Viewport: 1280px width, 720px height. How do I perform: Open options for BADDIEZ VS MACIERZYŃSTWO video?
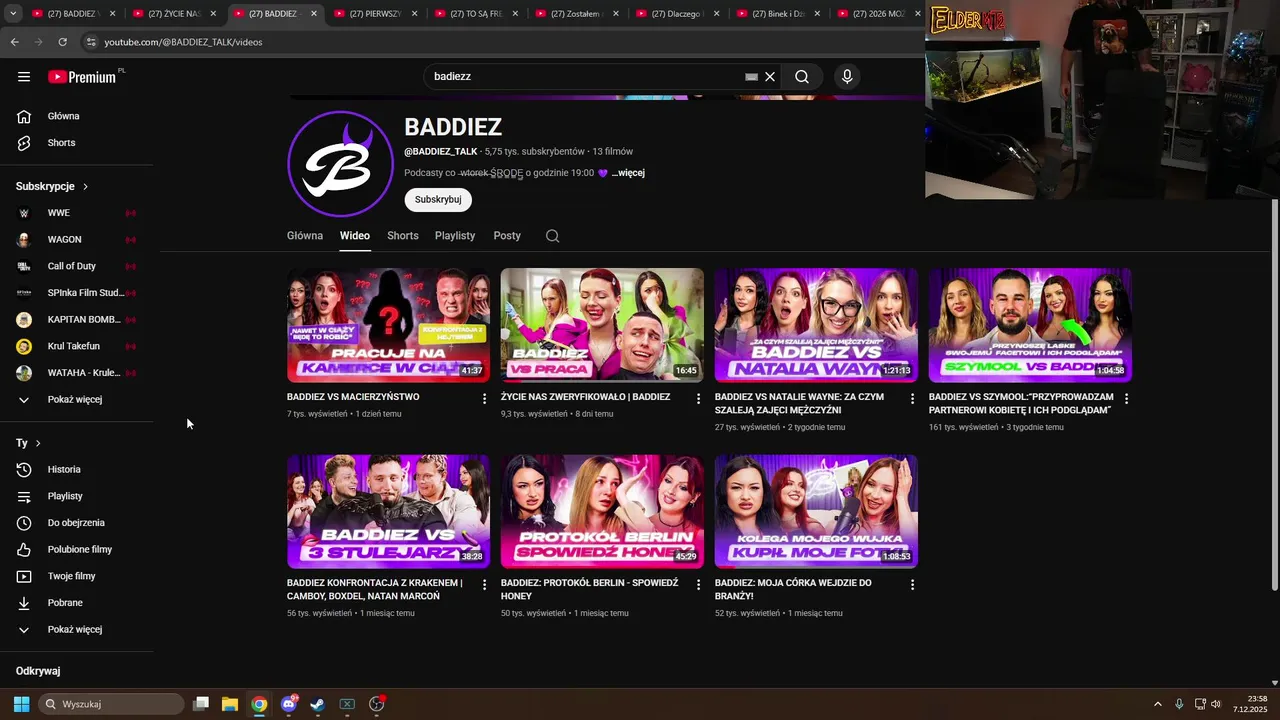tap(484, 399)
